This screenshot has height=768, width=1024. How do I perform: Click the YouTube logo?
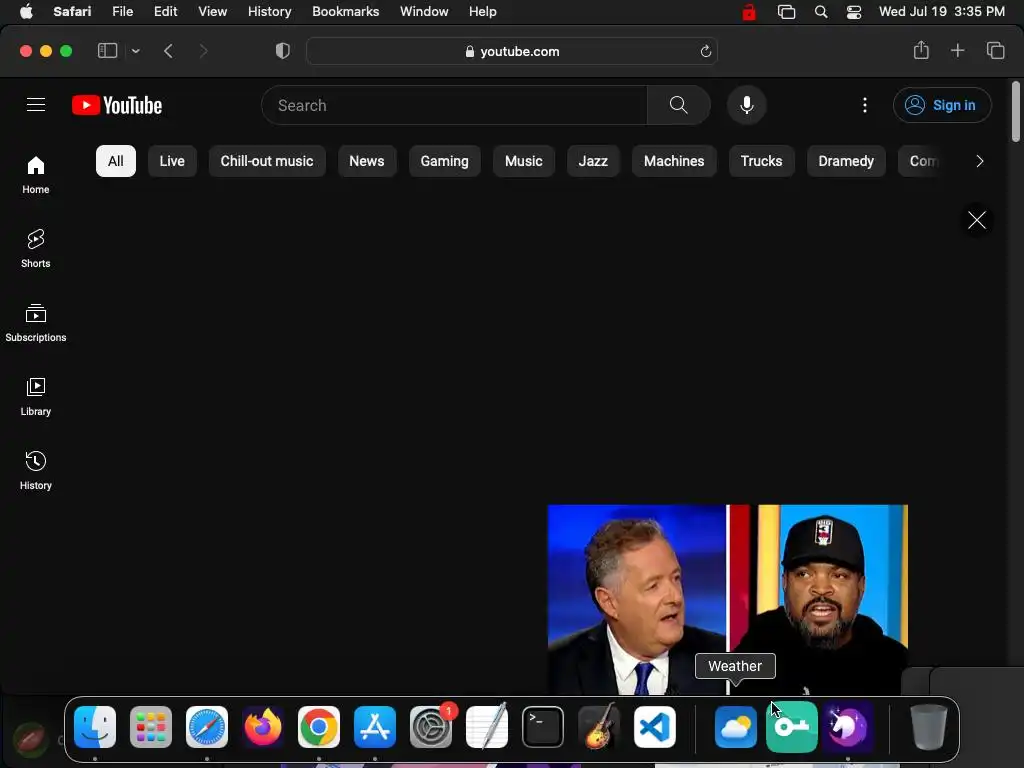117,105
